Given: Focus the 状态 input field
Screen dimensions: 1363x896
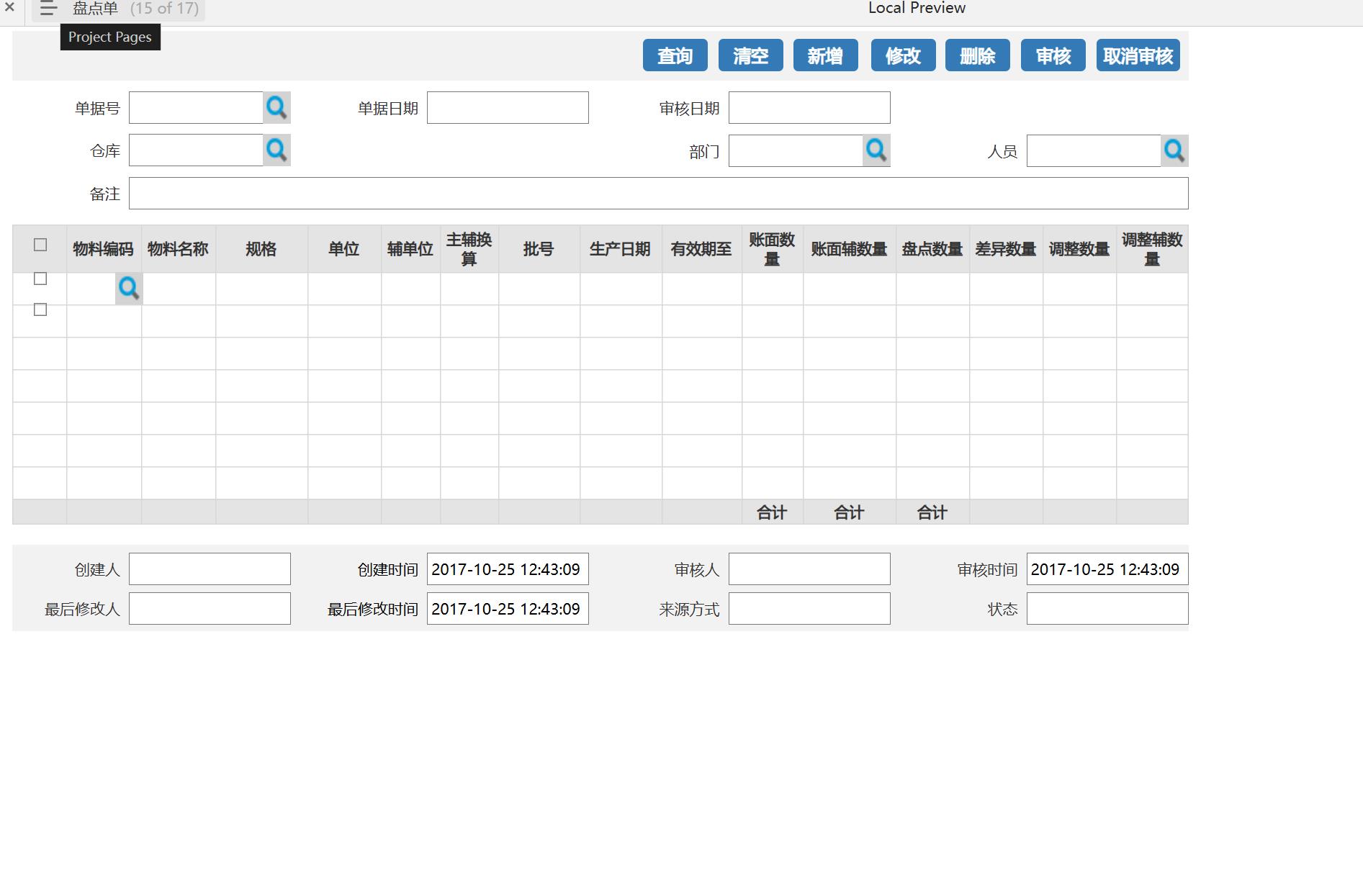Looking at the screenshot, I should [1107, 609].
